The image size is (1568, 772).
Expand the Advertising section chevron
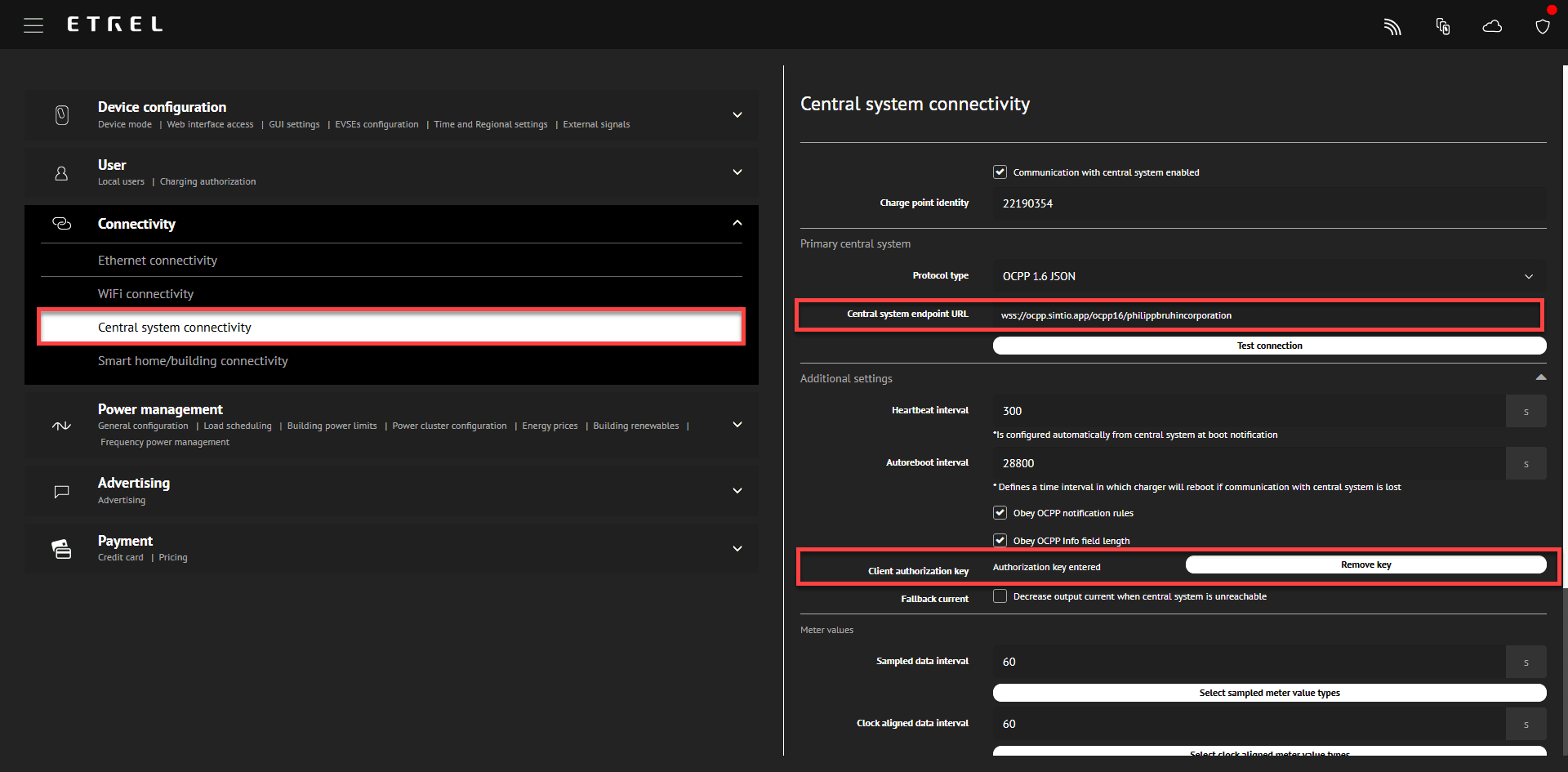pyautogui.click(x=737, y=491)
